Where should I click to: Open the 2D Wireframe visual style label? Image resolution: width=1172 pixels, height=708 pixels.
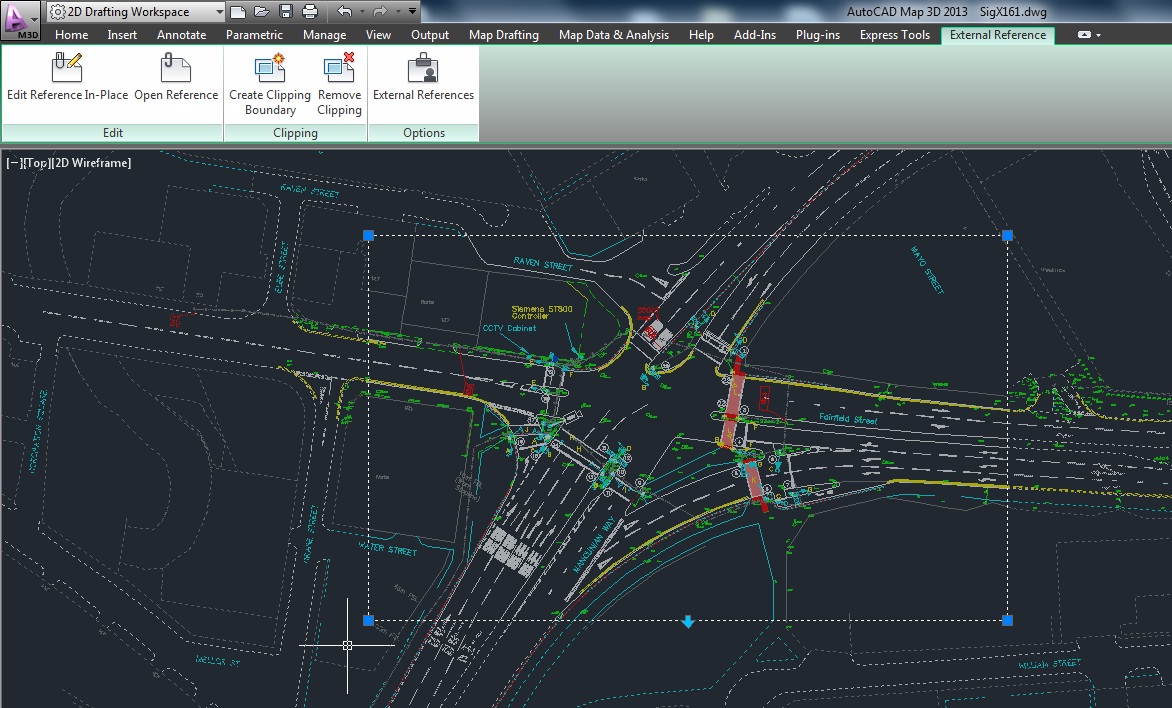tap(90, 162)
